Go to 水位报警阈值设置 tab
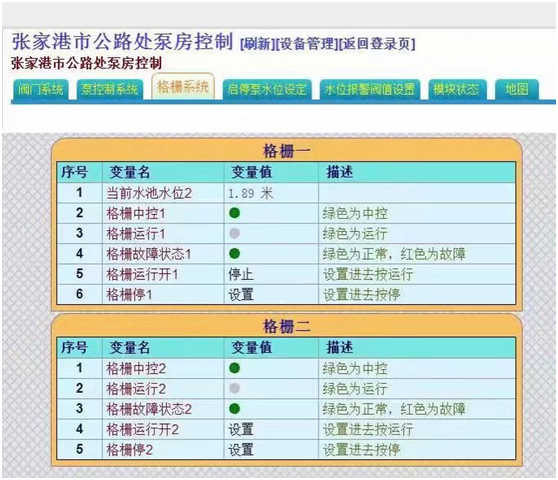This screenshot has width=558, height=480. pyautogui.click(x=370, y=89)
